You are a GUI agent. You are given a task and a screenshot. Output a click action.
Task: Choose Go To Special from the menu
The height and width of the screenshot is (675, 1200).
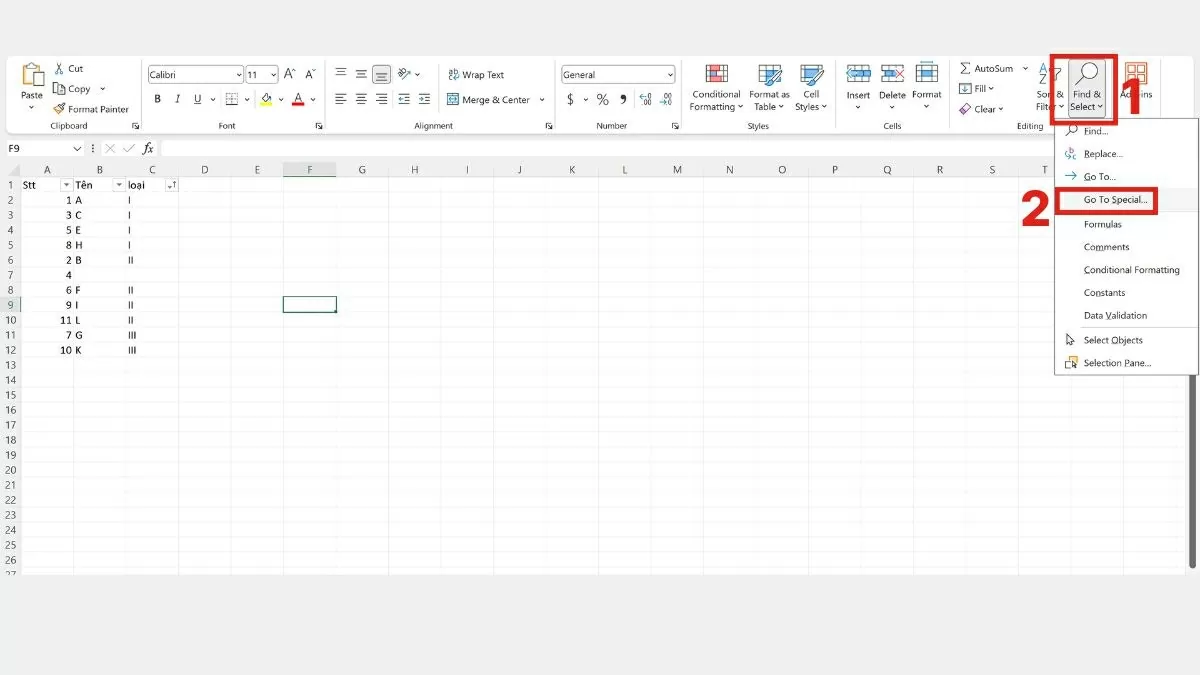coord(1115,200)
